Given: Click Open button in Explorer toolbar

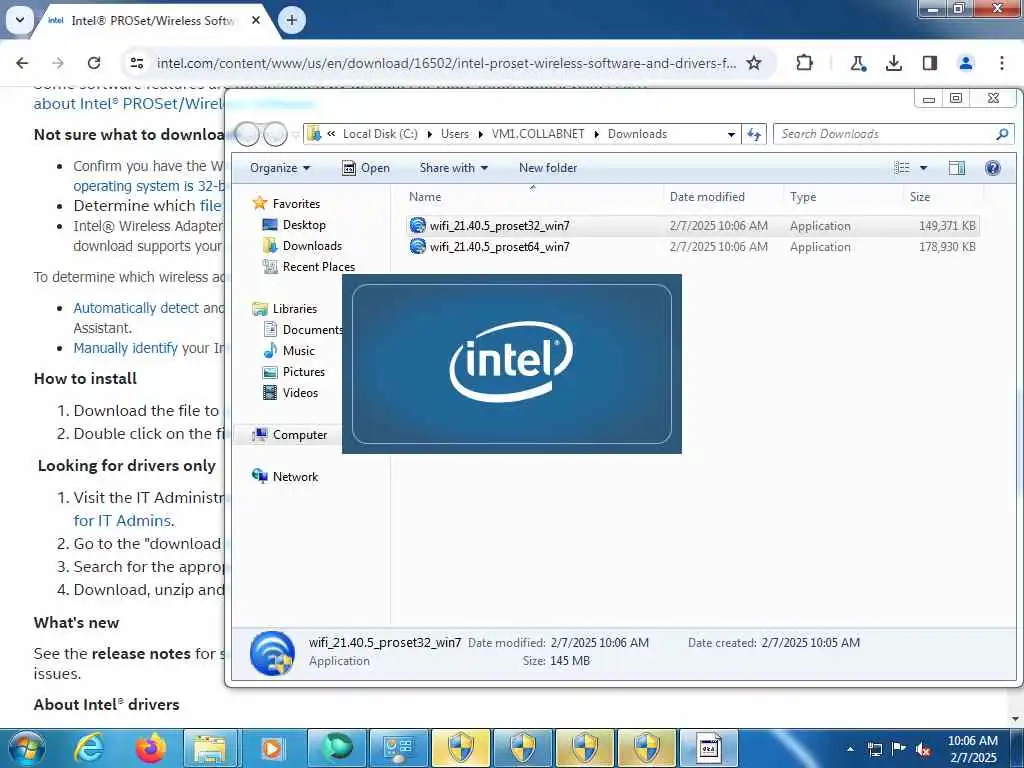Looking at the screenshot, I should 366,168.
